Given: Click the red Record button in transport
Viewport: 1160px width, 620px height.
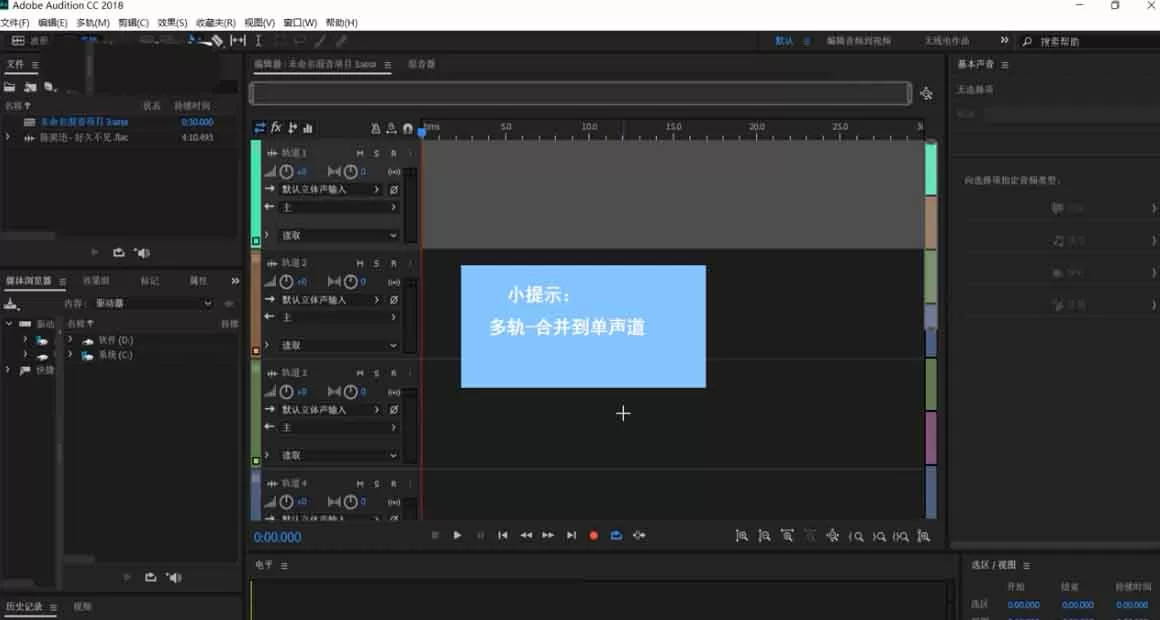Looking at the screenshot, I should [593, 536].
